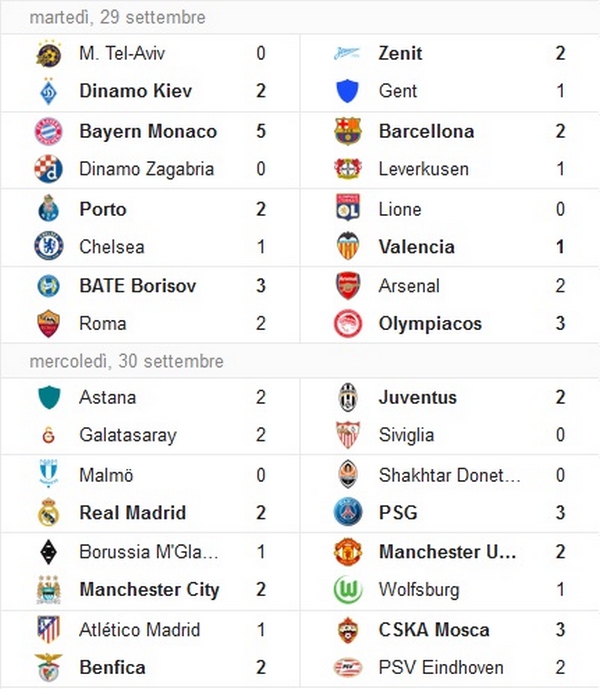
Task: Click the mercoledì, 30 settembre date header
Action: click(127, 361)
